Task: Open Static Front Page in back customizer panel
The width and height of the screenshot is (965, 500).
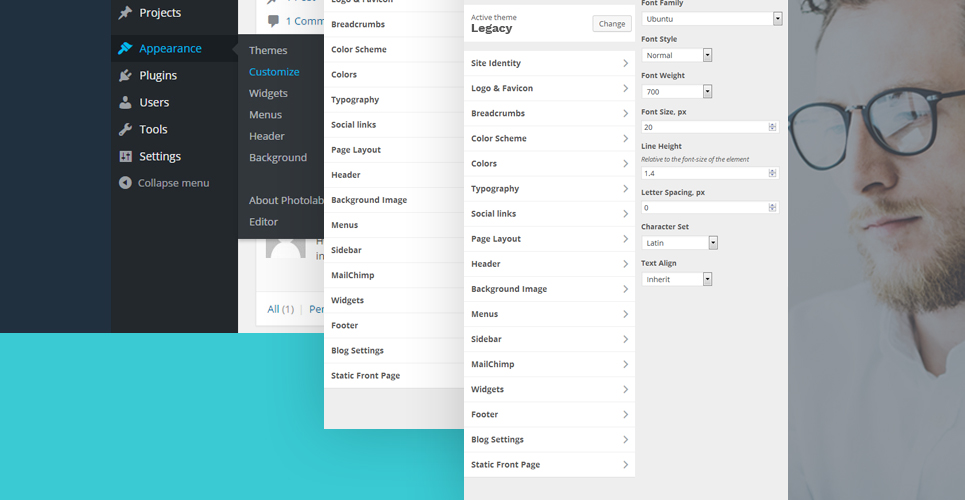Action: tap(394, 376)
